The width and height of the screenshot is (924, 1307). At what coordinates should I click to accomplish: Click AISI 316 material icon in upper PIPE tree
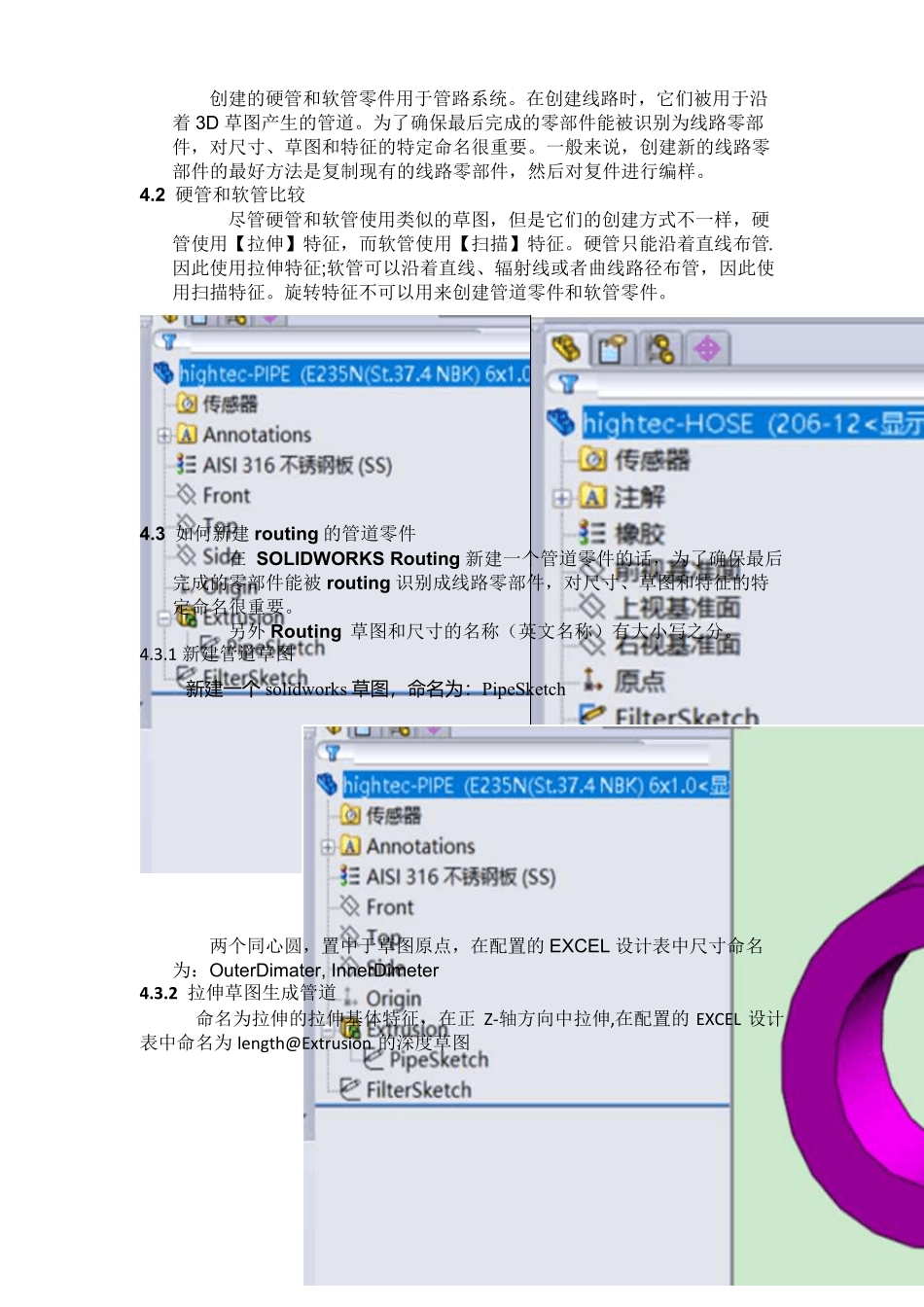(187, 465)
